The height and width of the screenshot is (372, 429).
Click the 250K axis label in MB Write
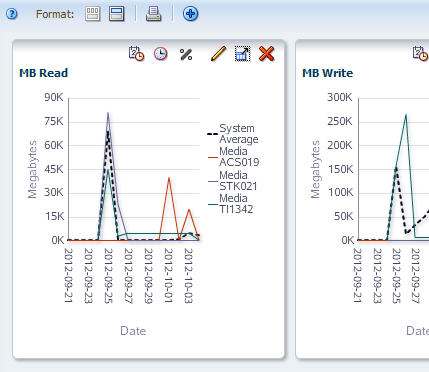point(340,121)
